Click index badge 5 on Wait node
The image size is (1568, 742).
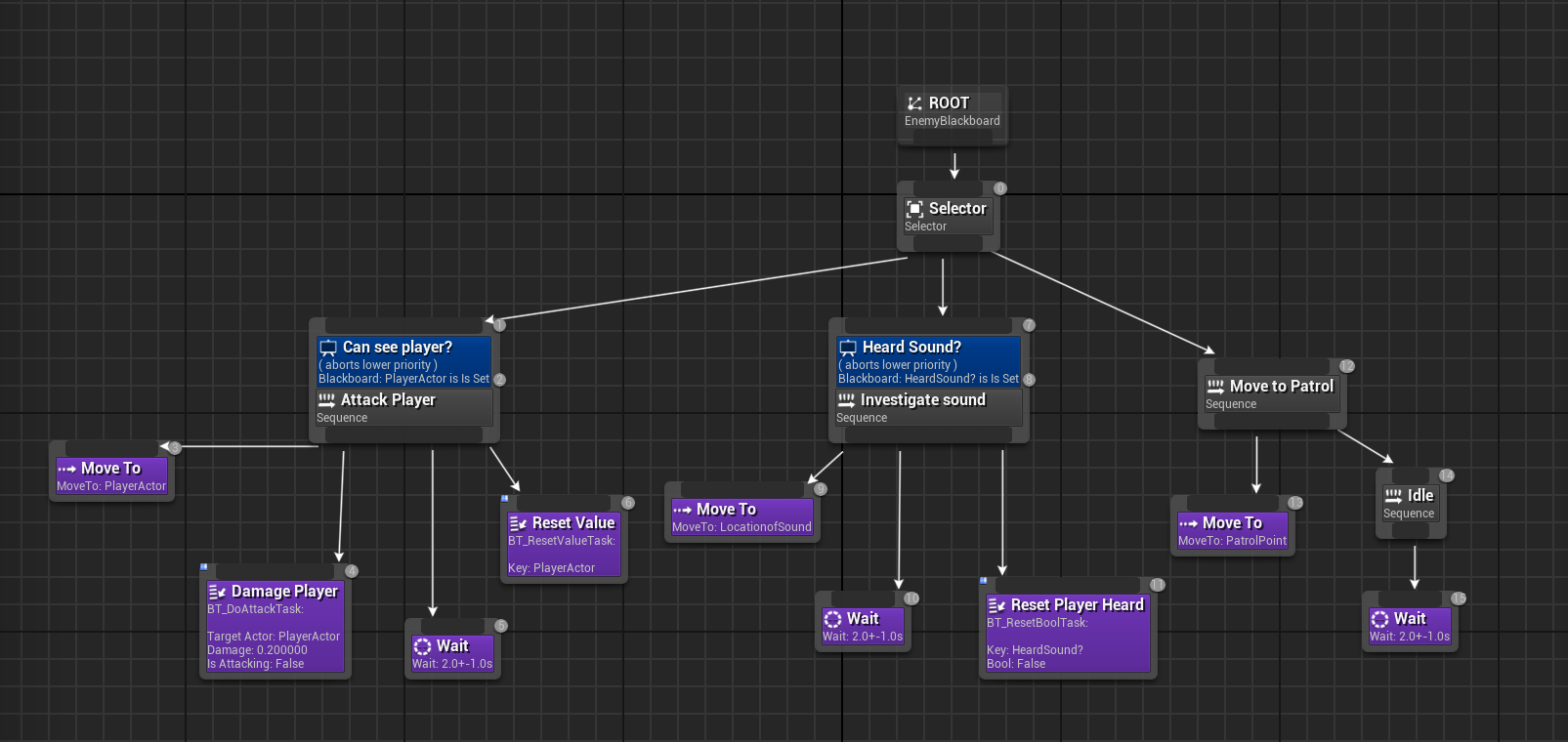coord(501,626)
